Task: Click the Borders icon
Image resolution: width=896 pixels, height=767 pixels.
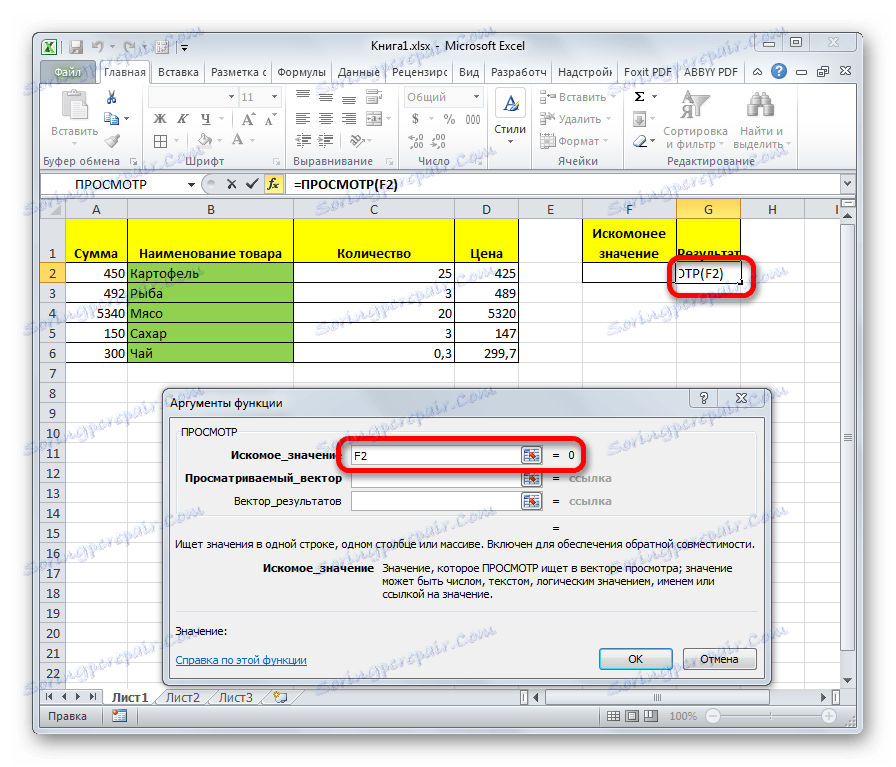Action: coord(161,141)
